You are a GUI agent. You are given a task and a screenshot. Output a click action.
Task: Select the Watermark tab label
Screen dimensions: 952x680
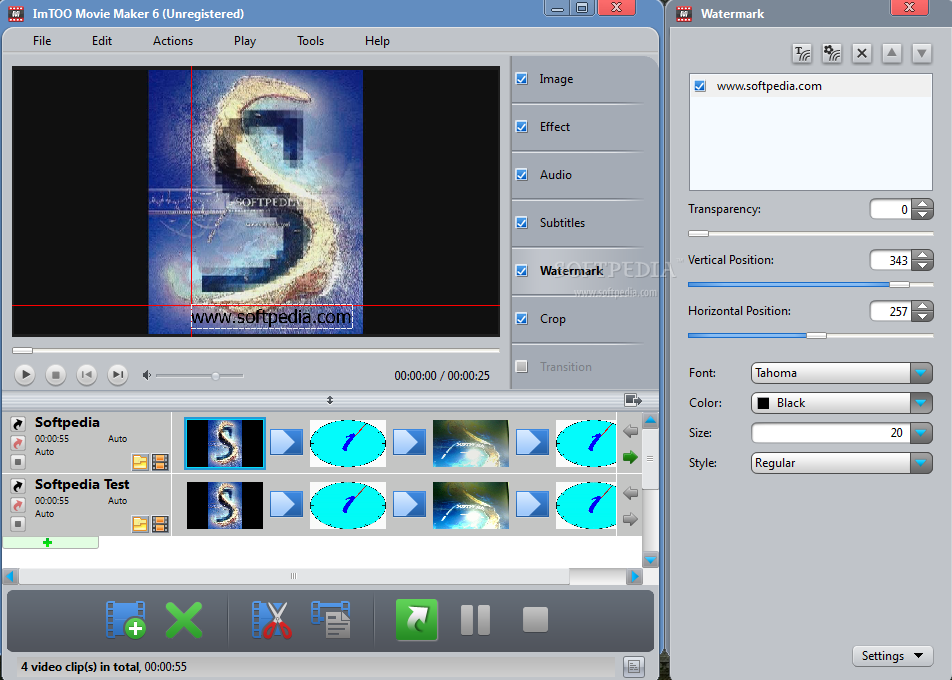[571, 270]
